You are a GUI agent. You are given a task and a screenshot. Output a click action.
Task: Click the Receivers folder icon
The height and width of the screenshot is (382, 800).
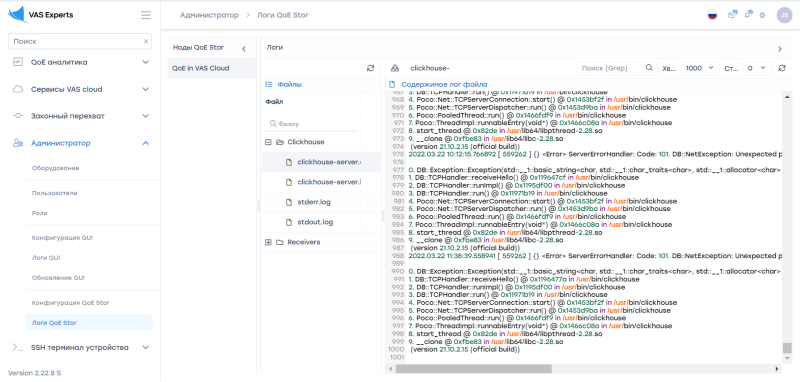pyautogui.click(x=280, y=242)
